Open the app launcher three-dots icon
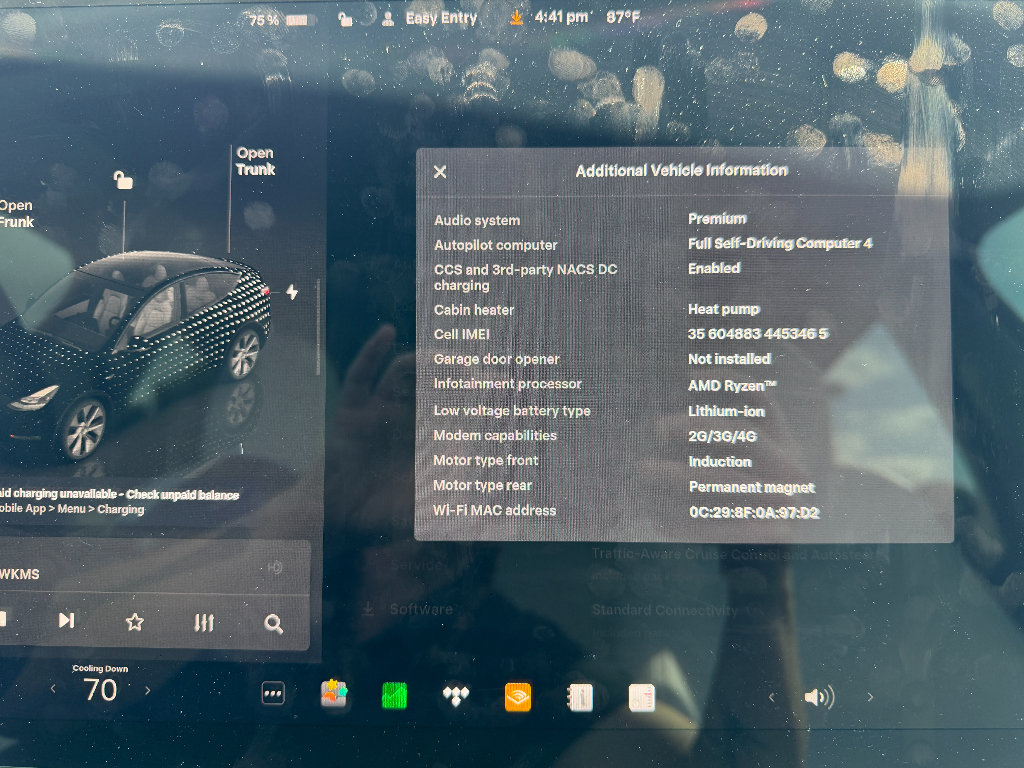This screenshot has width=1024, height=768. (x=273, y=694)
